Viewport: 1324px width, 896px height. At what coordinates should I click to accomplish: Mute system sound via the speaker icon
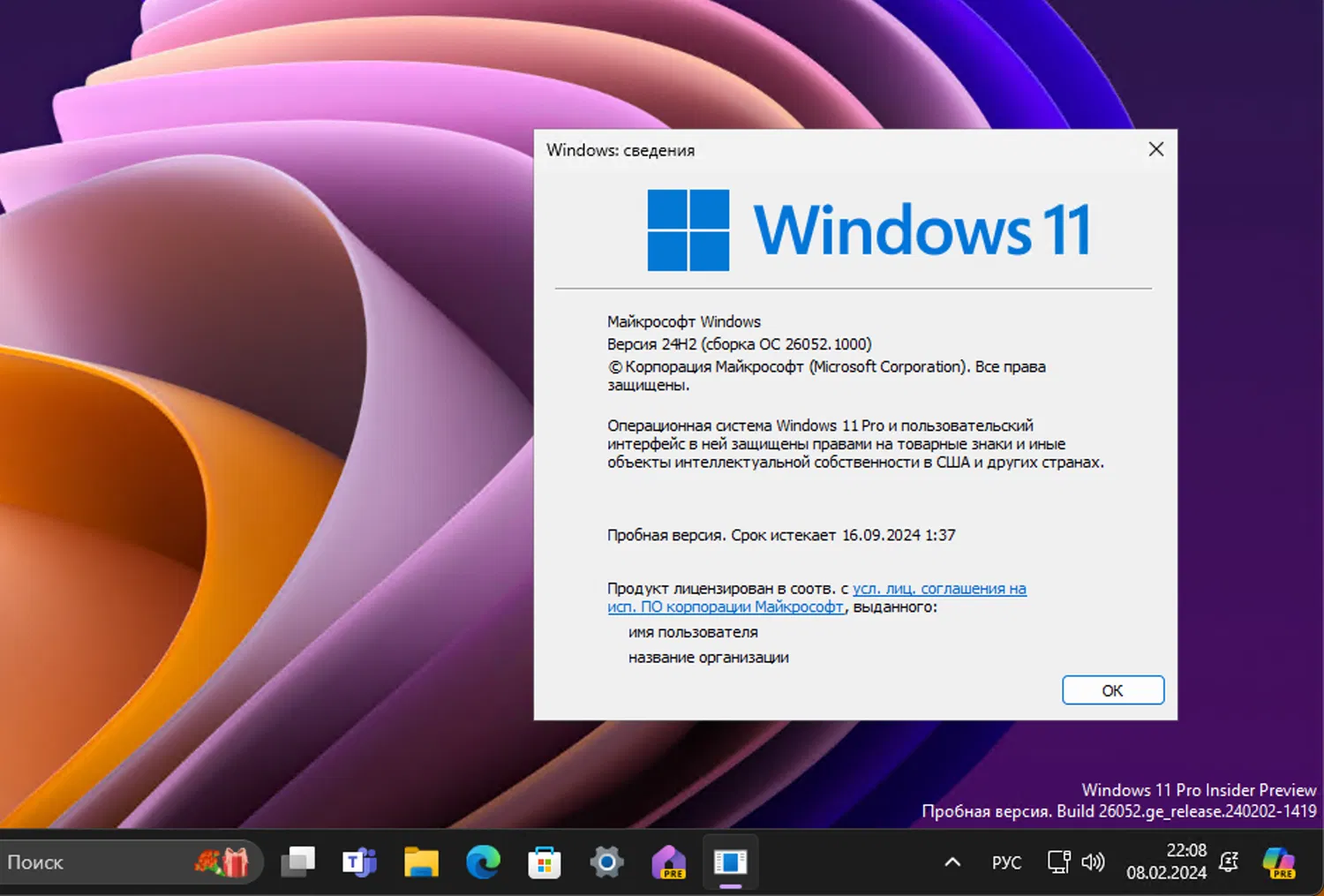coord(1094,862)
